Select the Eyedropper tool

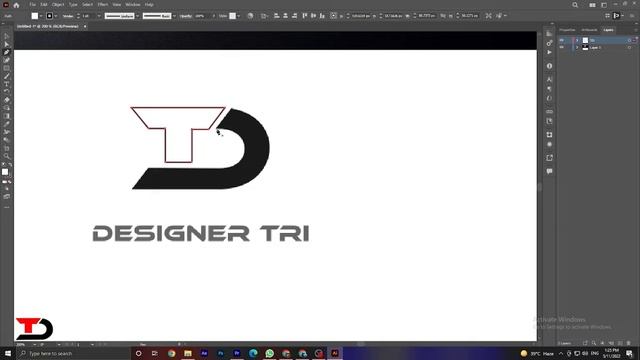point(7,124)
